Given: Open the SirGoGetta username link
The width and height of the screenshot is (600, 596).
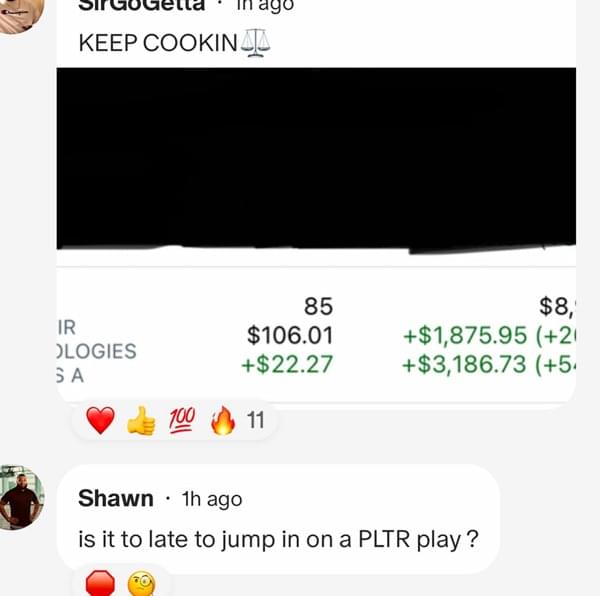Looking at the screenshot, I should tap(142, 5).
